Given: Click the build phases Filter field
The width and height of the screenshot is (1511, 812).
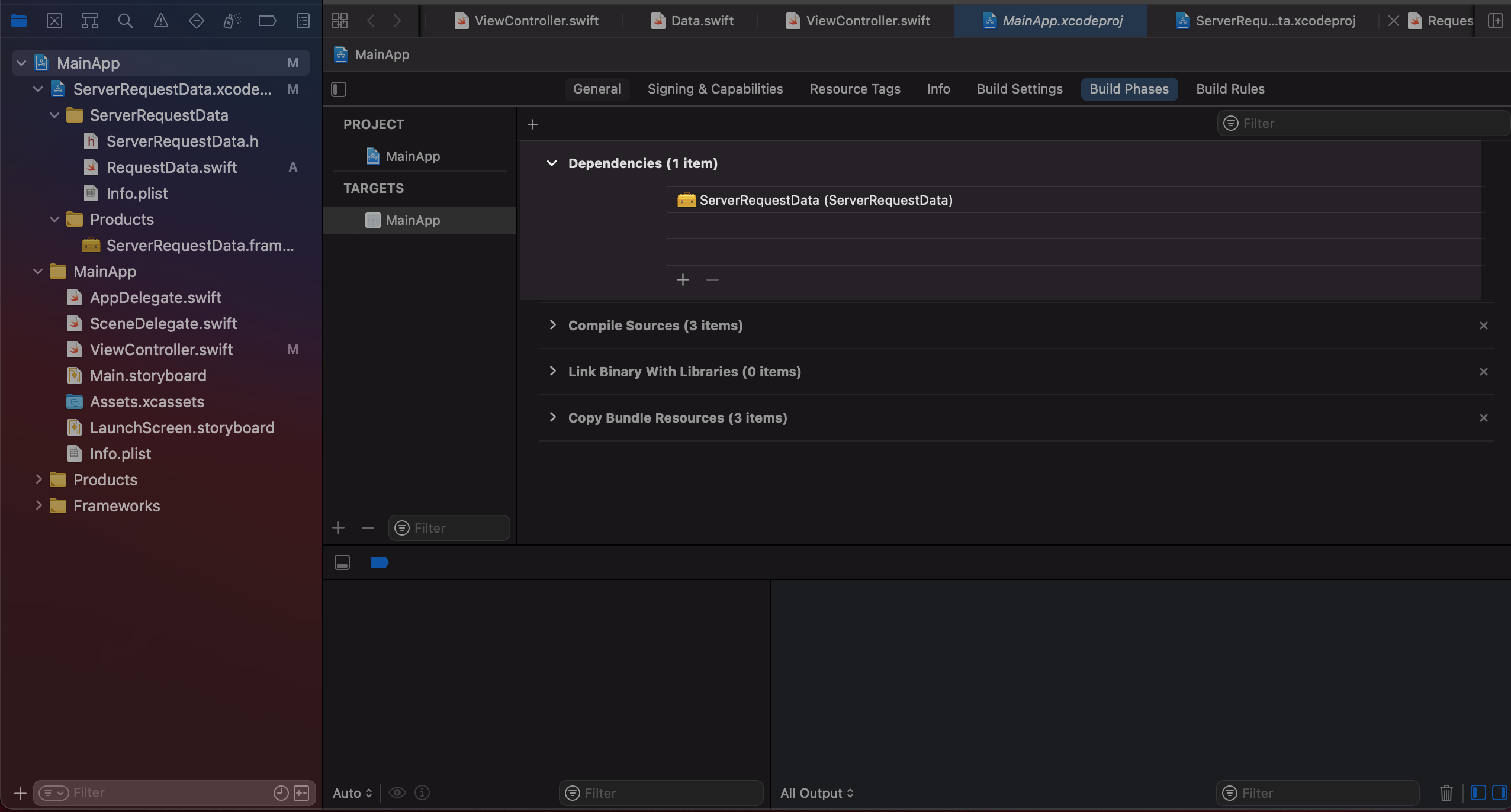Looking at the screenshot, I should pyautogui.click(x=1362, y=123).
